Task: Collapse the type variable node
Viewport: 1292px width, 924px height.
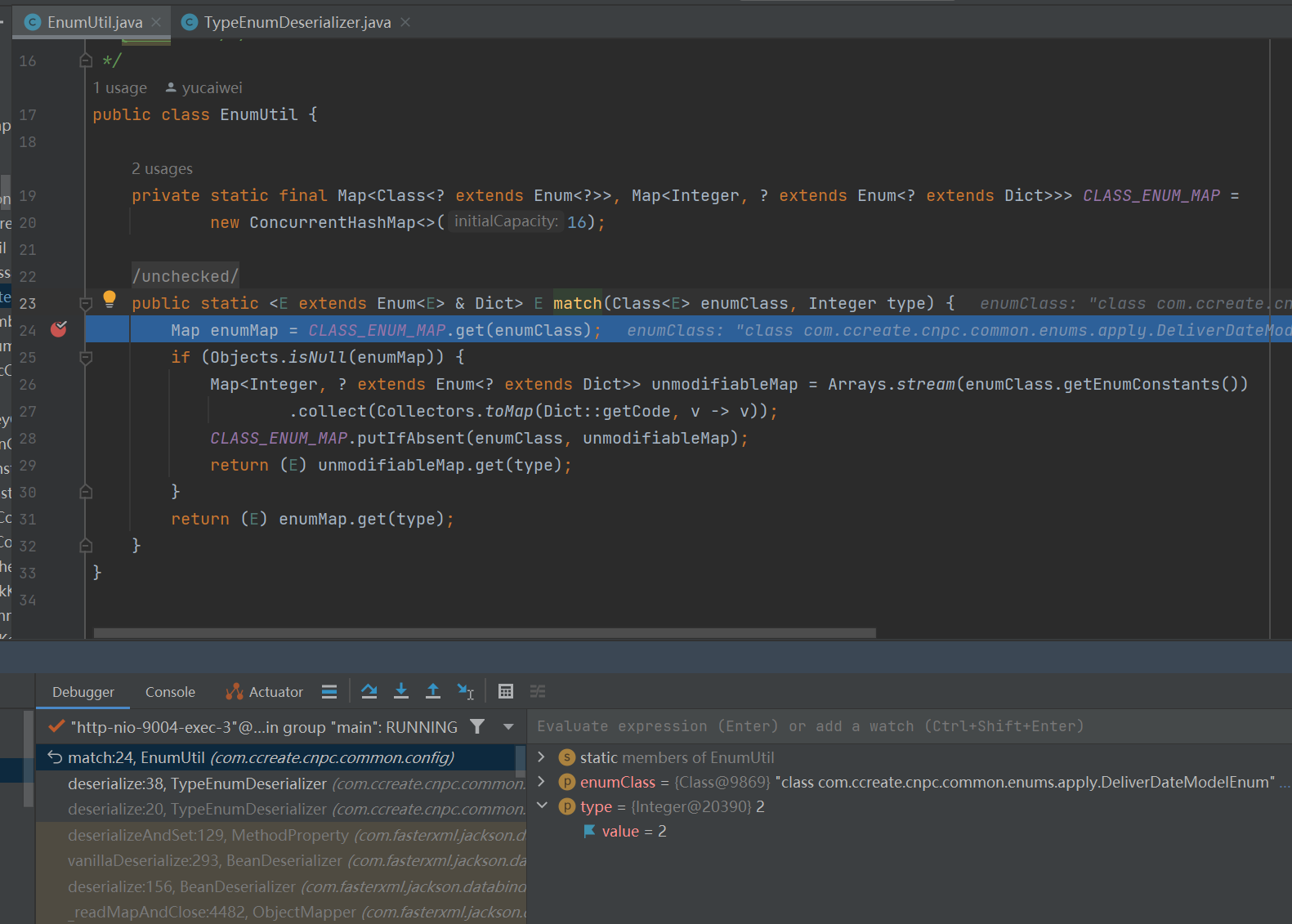Action: tap(541, 806)
